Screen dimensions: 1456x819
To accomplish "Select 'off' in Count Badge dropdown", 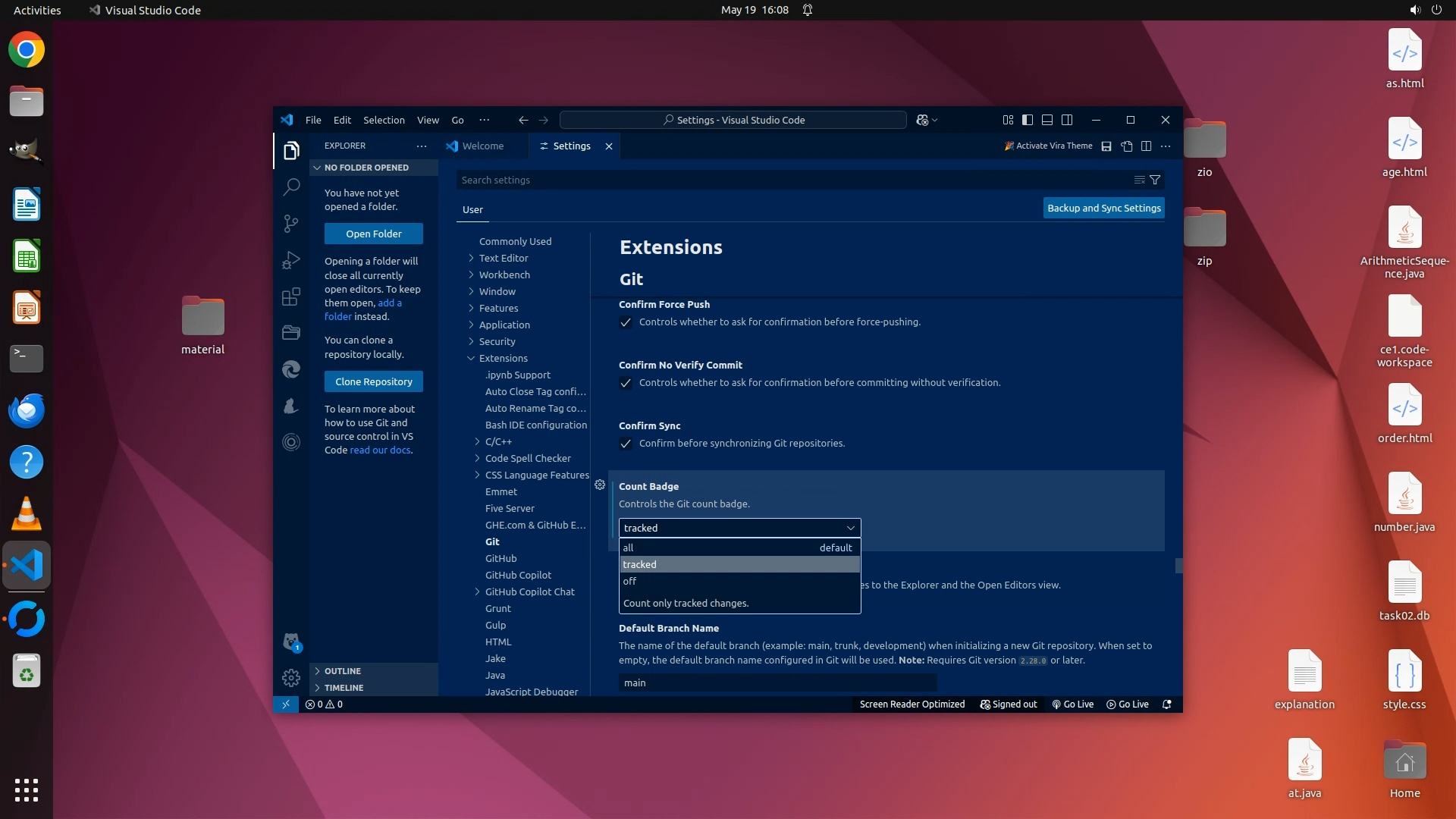I will 629,582.
